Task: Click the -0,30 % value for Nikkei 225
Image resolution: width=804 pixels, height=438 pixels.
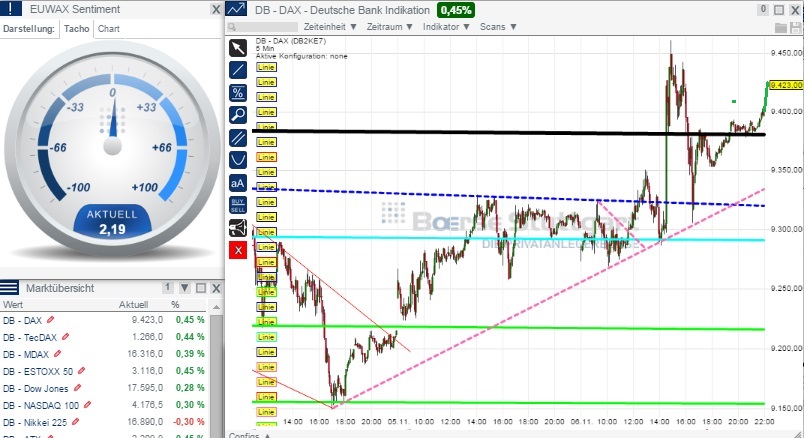Action: coord(189,422)
